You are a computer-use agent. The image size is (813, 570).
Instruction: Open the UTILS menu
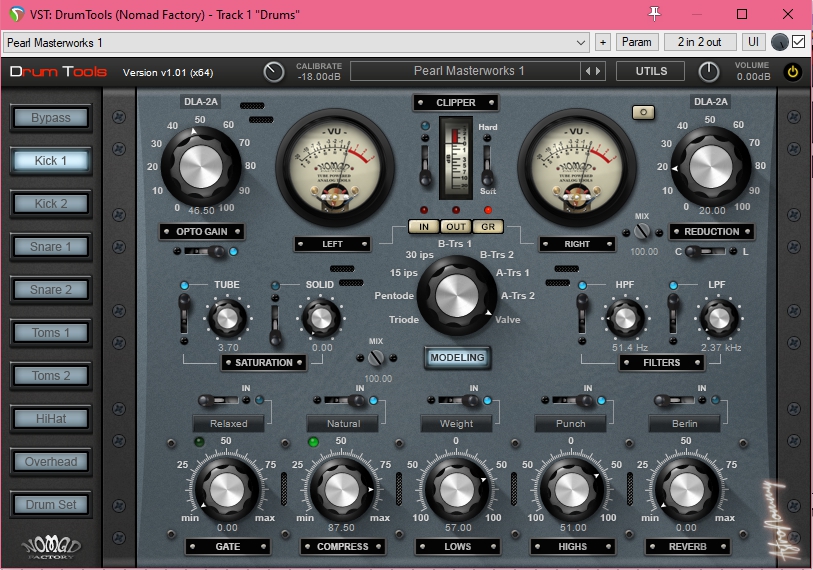651,71
